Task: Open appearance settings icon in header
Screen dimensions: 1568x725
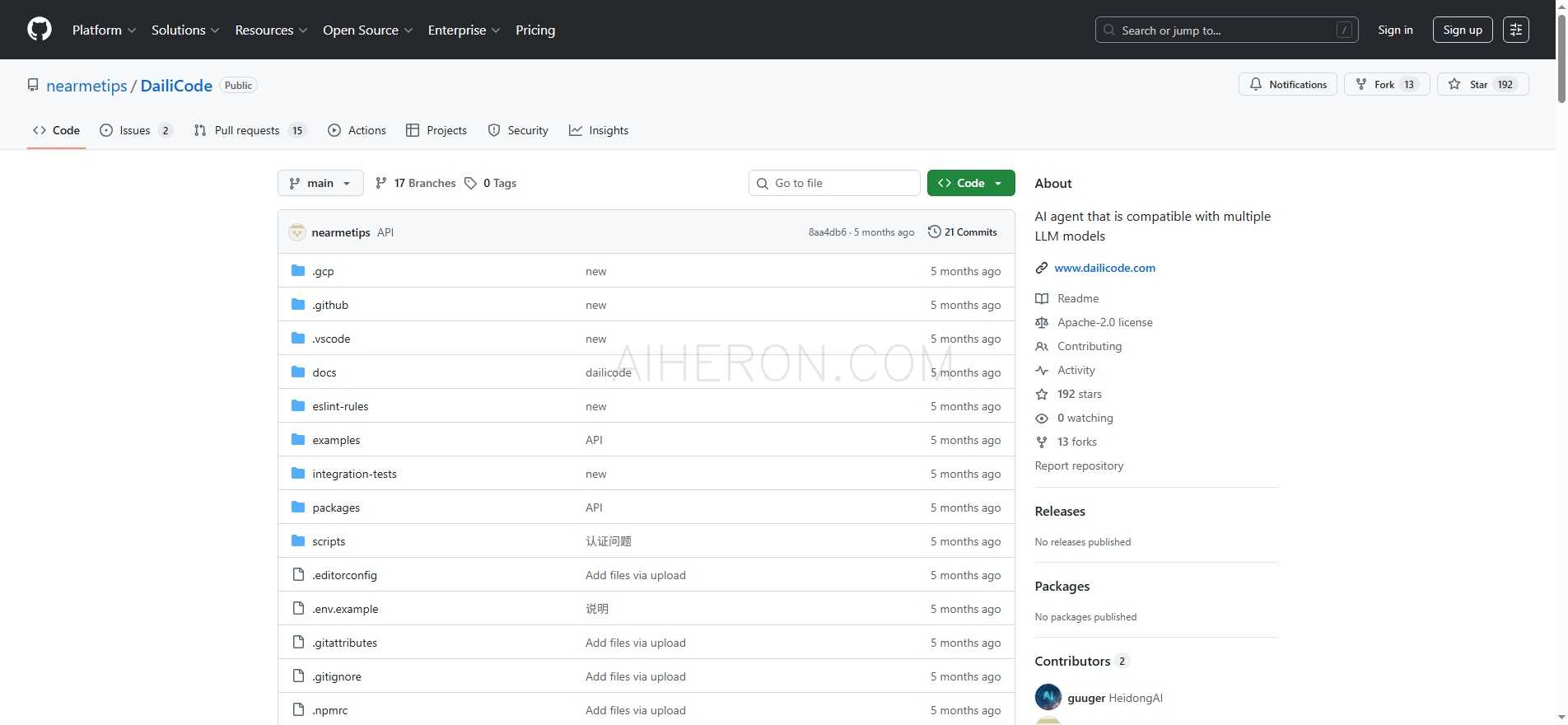Action: [x=1515, y=30]
